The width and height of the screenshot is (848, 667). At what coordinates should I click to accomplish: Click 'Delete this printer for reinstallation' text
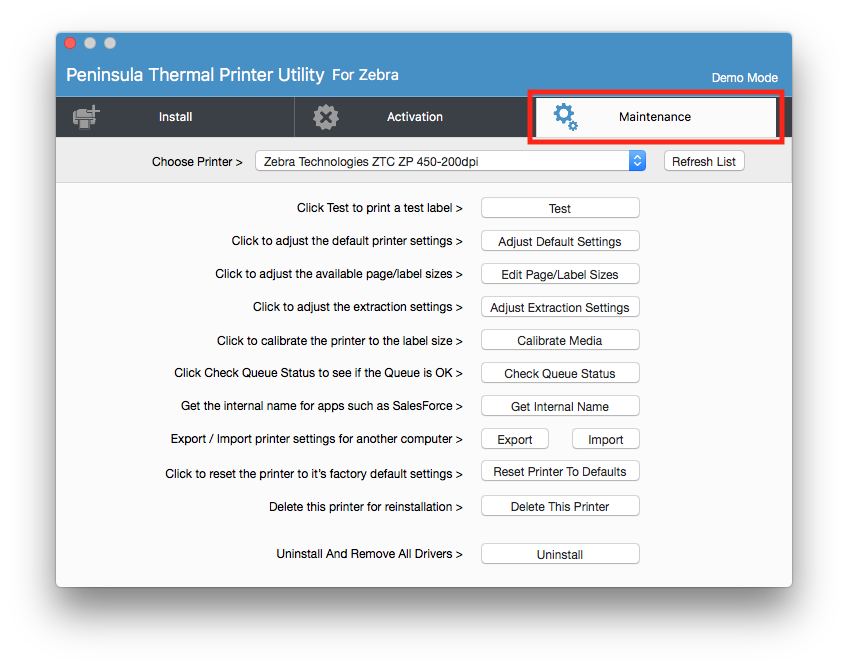[x=366, y=507]
